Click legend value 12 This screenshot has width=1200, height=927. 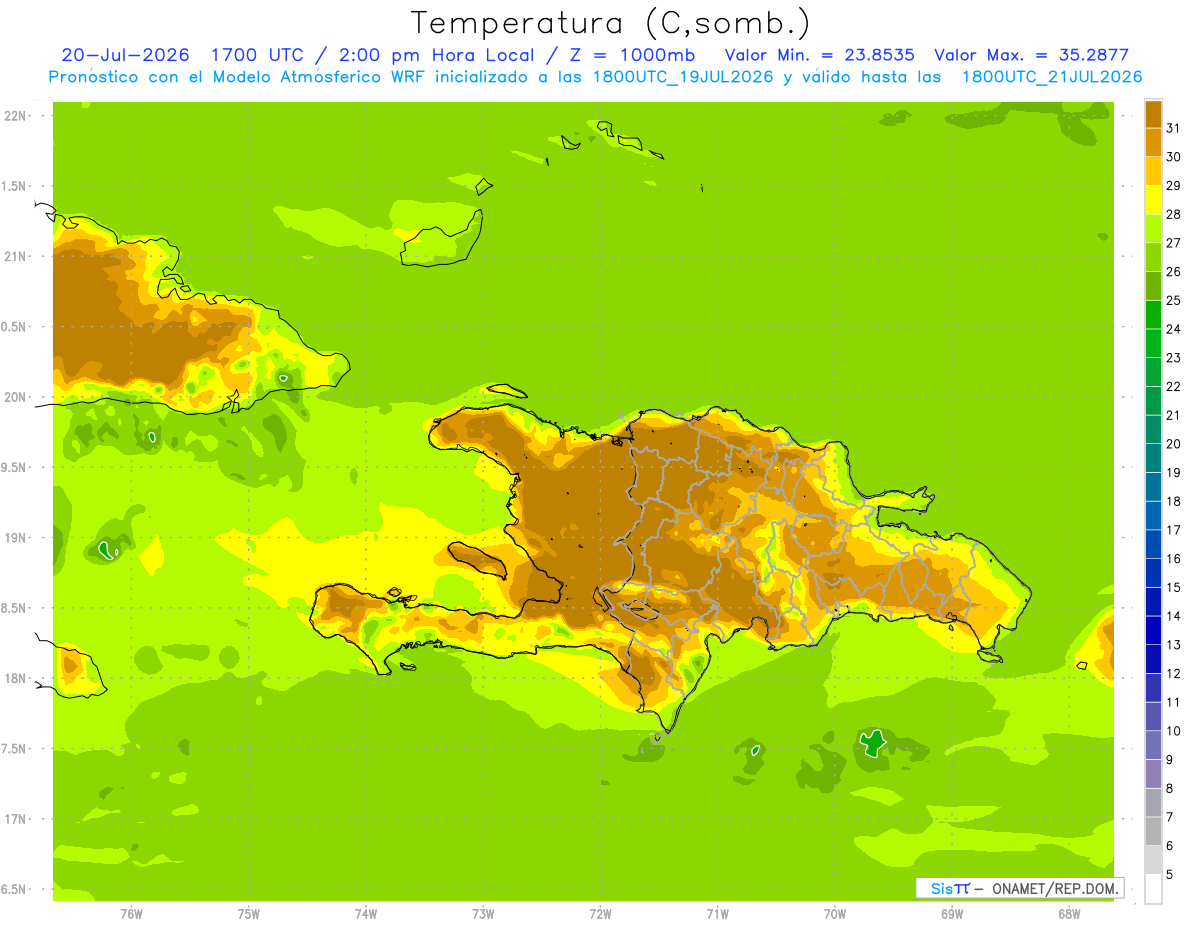1174,673
